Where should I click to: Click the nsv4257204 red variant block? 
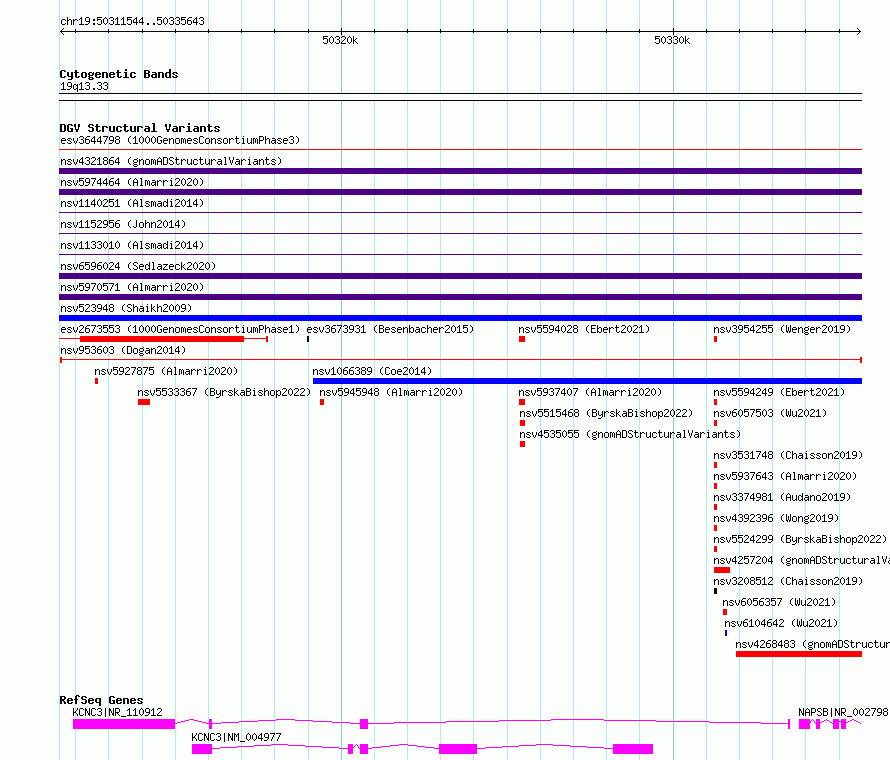721,570
